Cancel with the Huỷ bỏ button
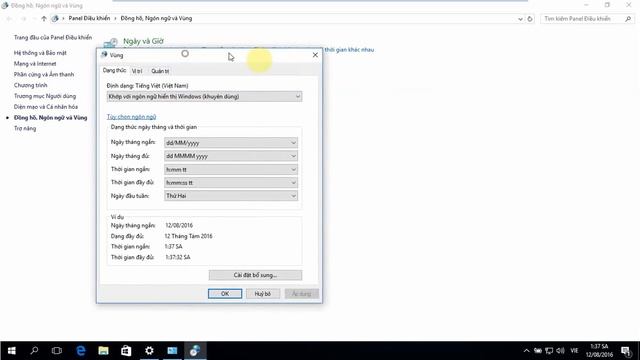 262,293
